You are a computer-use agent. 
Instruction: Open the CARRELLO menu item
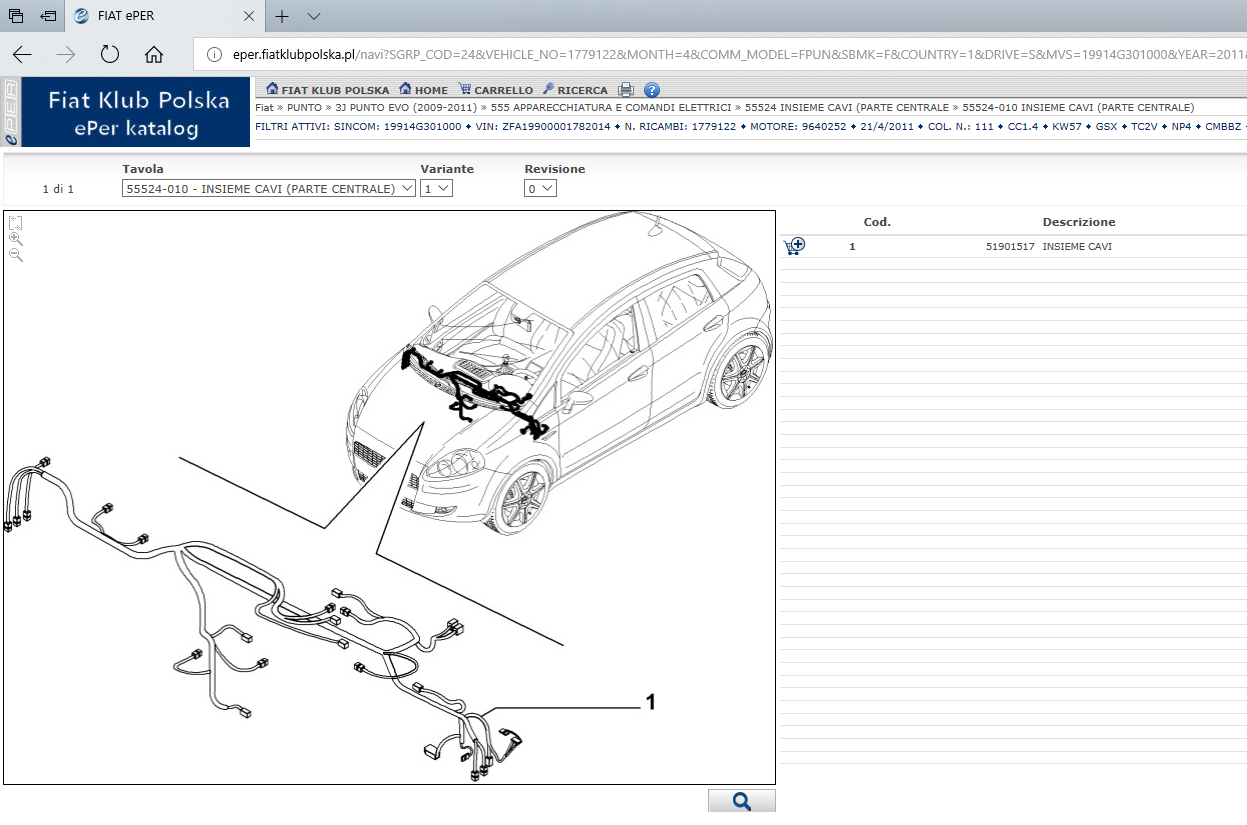(496, 90)
